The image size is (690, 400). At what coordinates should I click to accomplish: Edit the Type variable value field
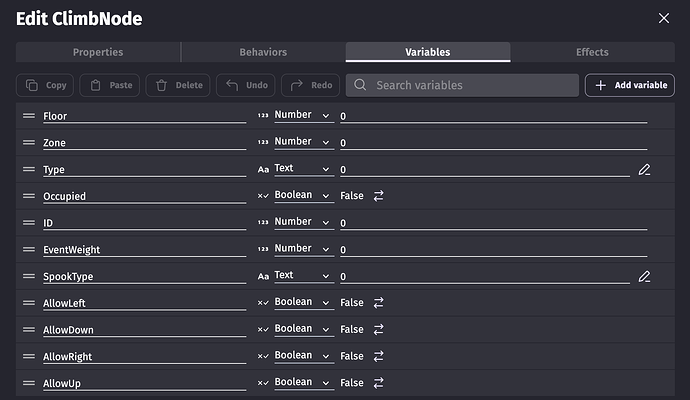[484, 169]
